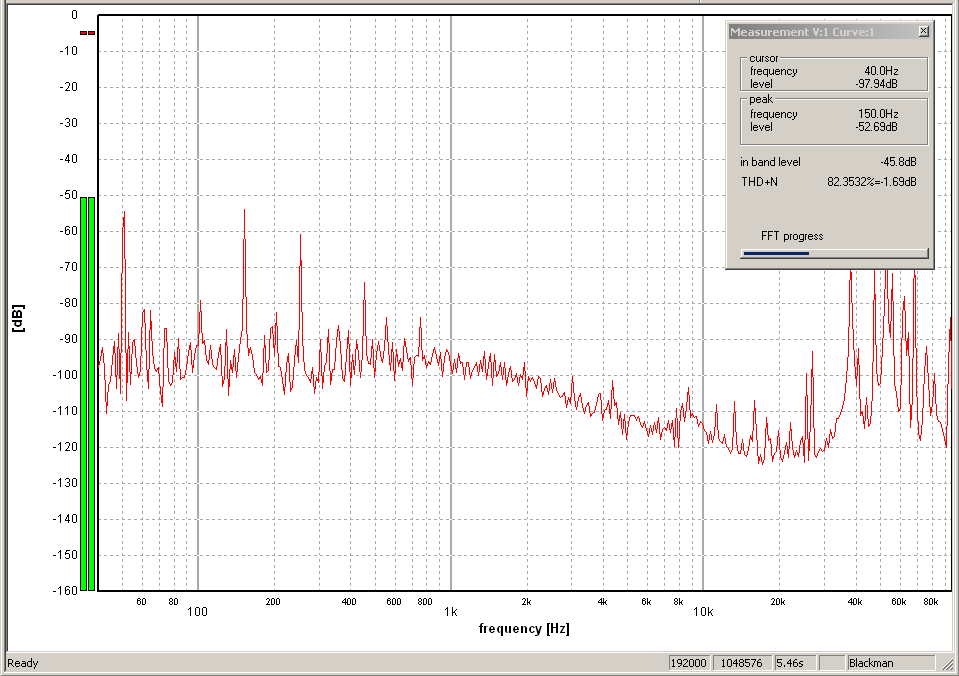959x676 pixels.
Task: Click the peak frequency reading 150.0Hz
Action: 877,114
